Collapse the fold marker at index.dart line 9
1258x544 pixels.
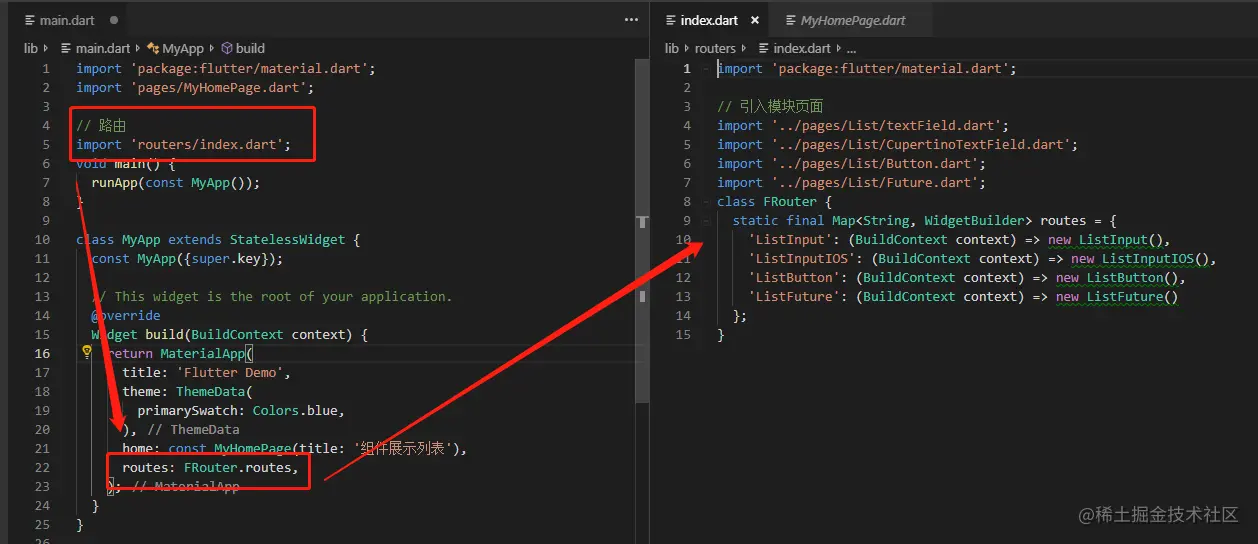pyautogui.click(x=706, y=221)
